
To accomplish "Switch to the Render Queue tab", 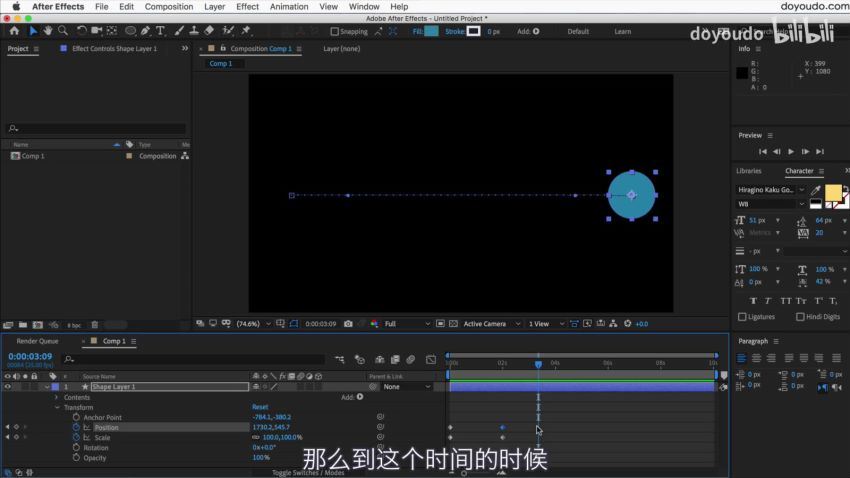I will pyautogui.click(x=37, y=341).
